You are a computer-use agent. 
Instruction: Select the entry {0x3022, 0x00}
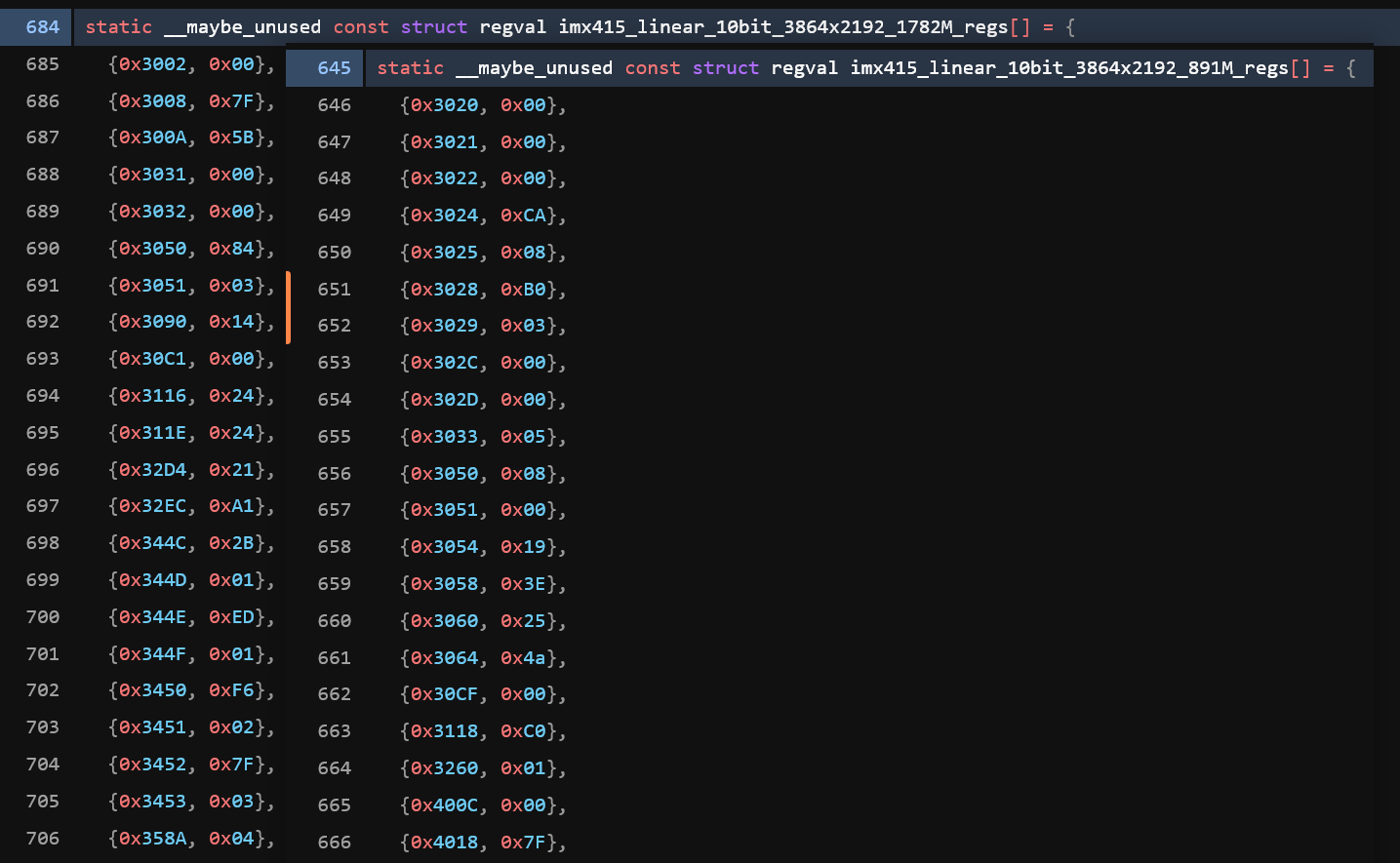pyautogui.click(x=483, y=178)
